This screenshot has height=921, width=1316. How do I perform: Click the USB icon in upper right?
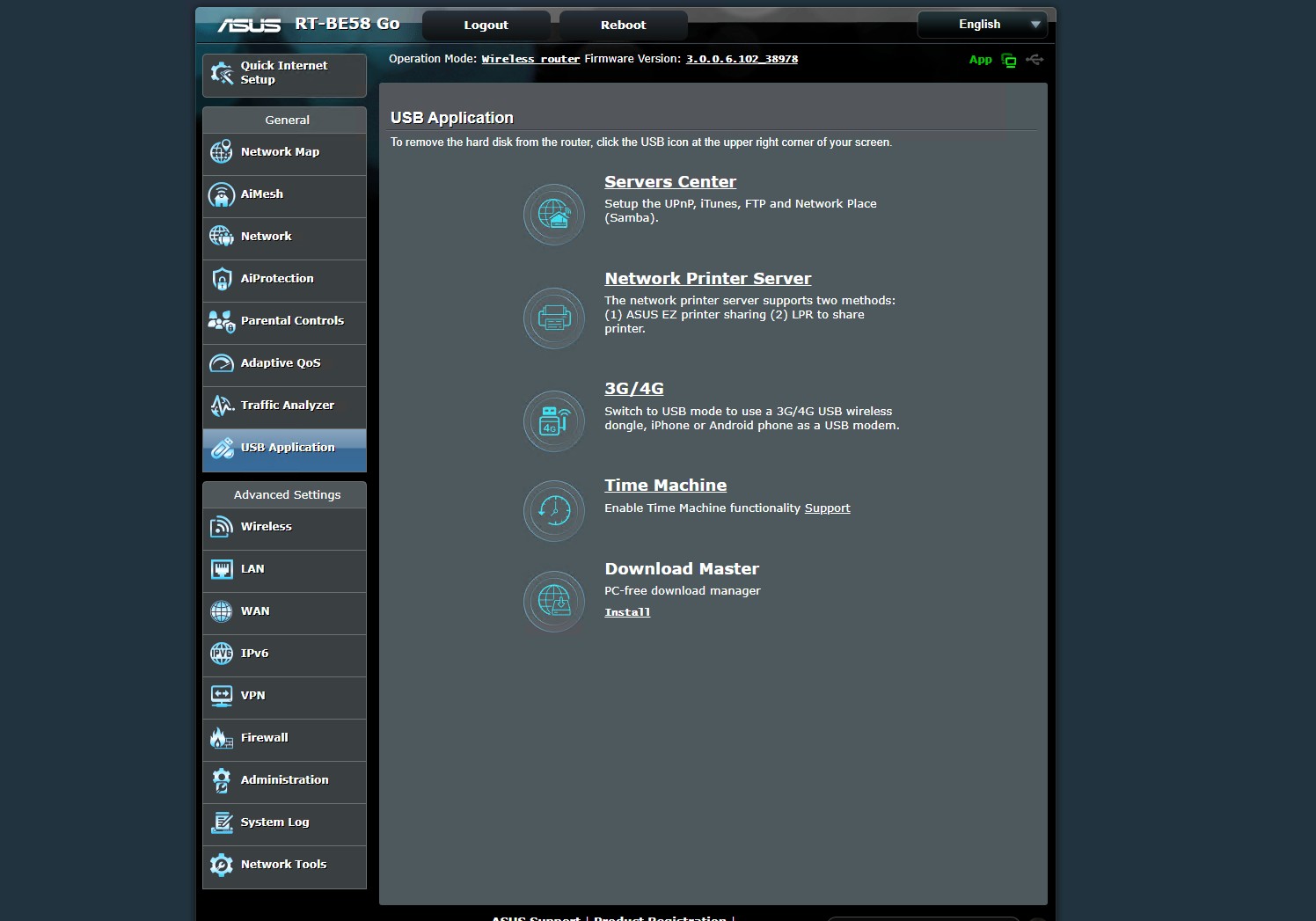pyautogui.click(x=1035, y=60)
